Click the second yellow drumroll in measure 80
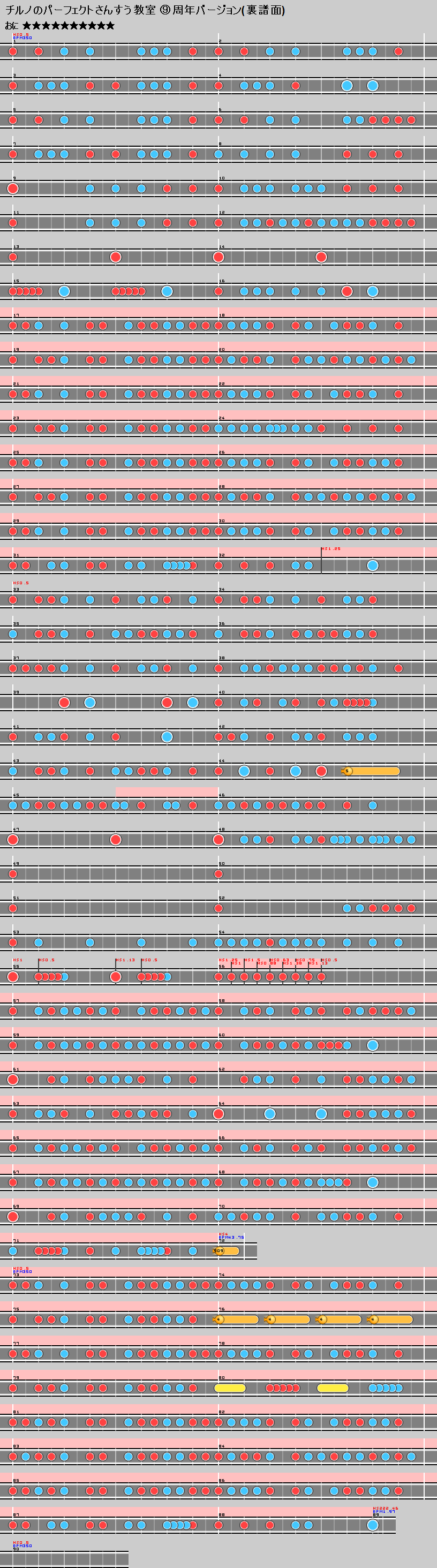Viewport: 437px width, 1568px height. point(333,1388)
